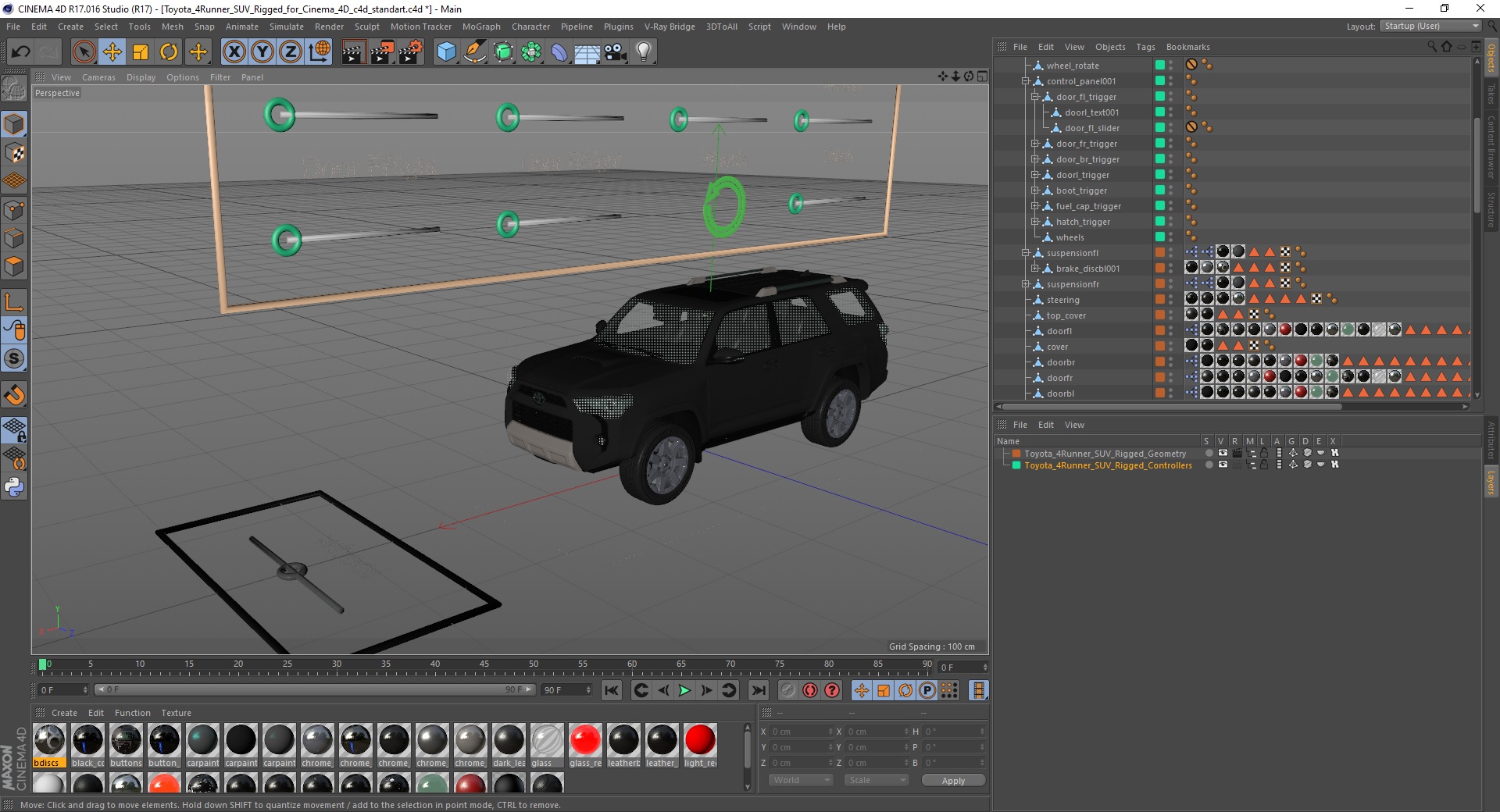Toggle Autokeying button

810,690
